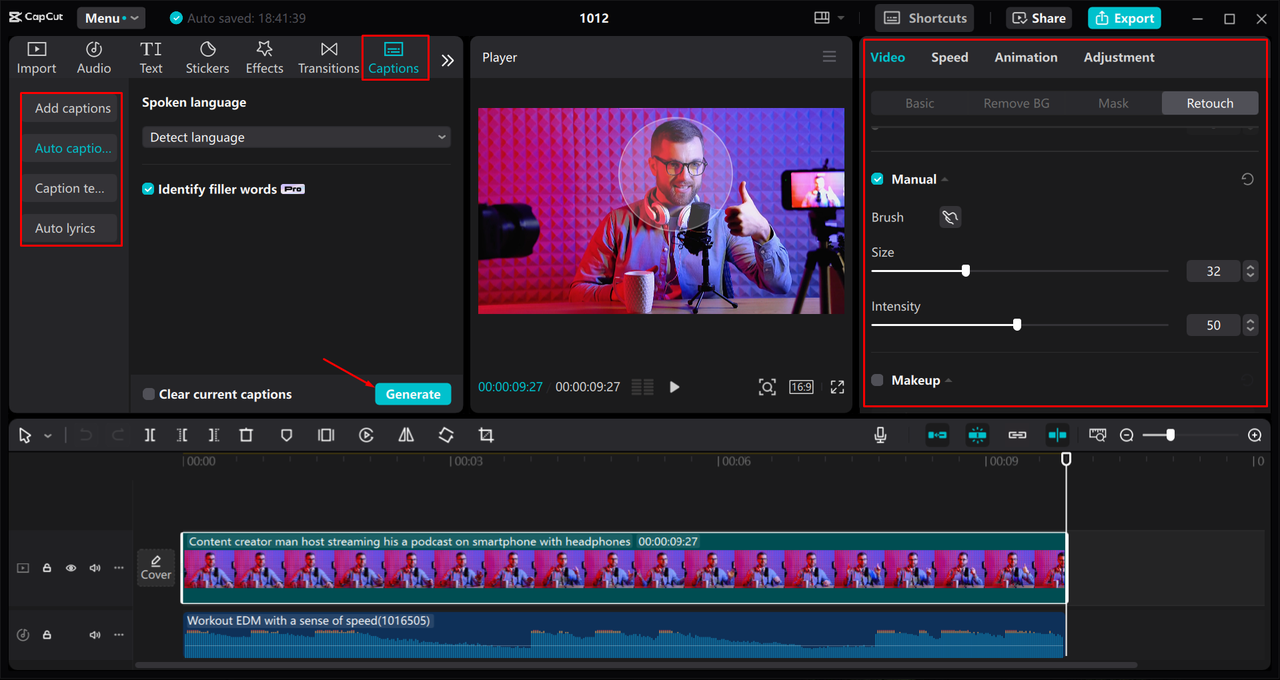Click the Undo arrow in timeline toolbar
The height and width of the screenshot is (680, 1280).
pos(86,435)
